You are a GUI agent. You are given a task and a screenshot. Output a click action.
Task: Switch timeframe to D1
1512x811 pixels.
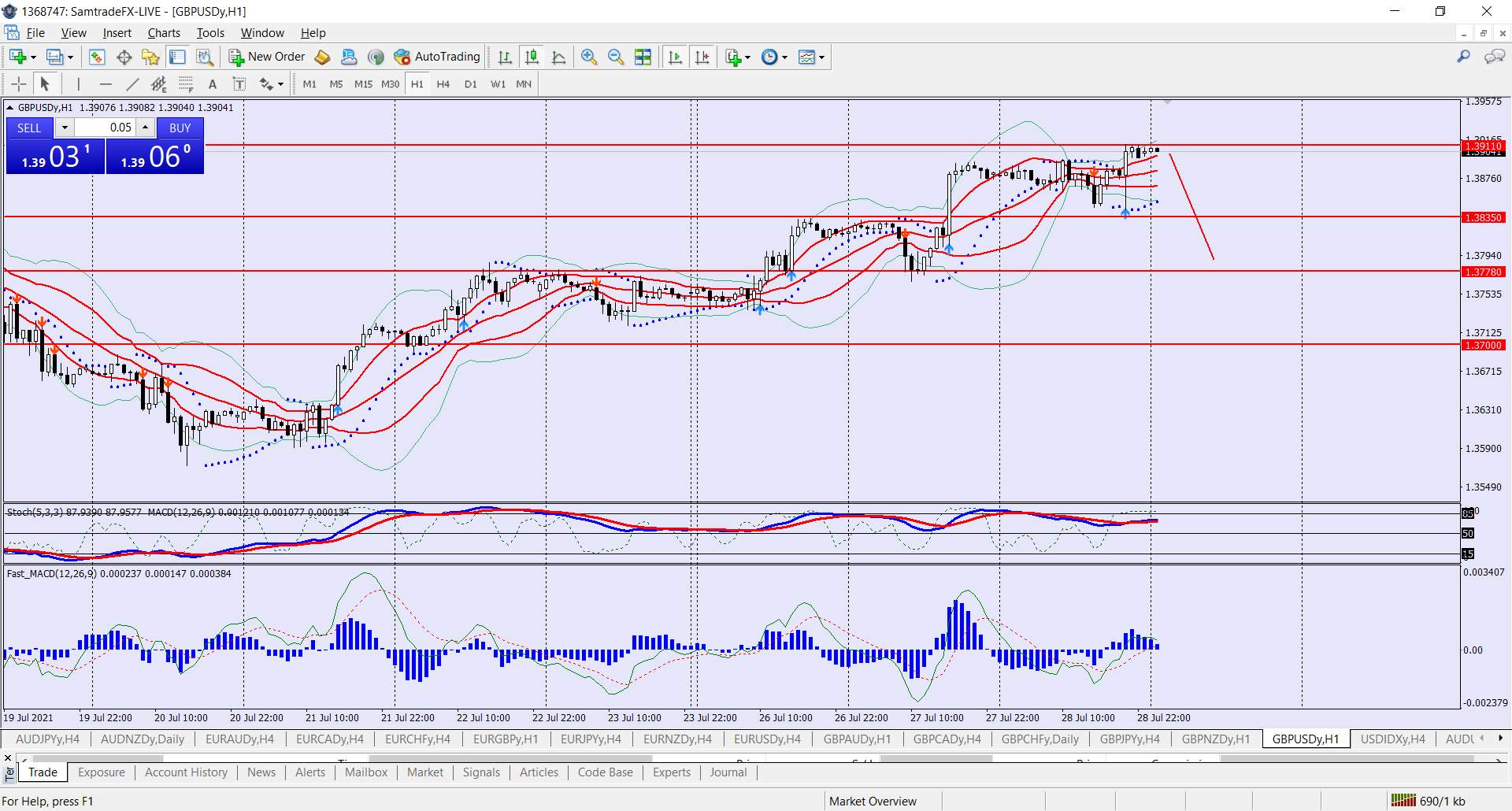[x=470, y=84]
